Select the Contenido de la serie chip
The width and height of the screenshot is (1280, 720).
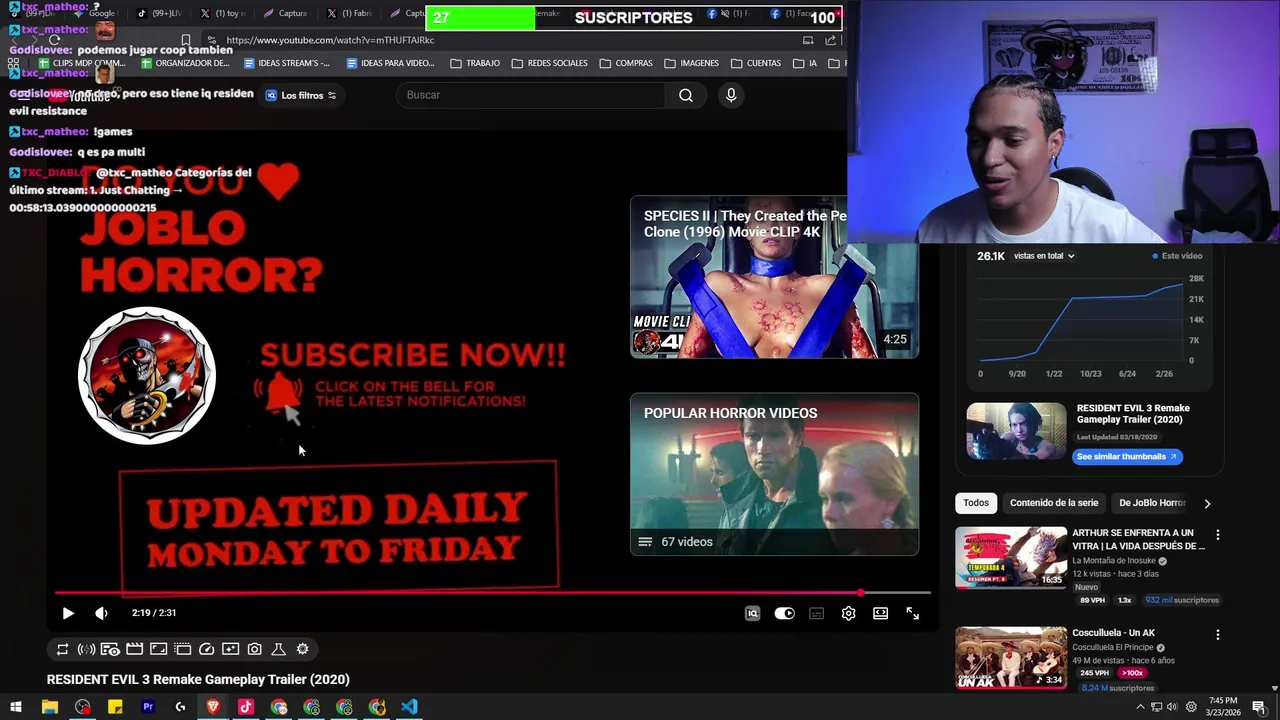coord(1054,503)
